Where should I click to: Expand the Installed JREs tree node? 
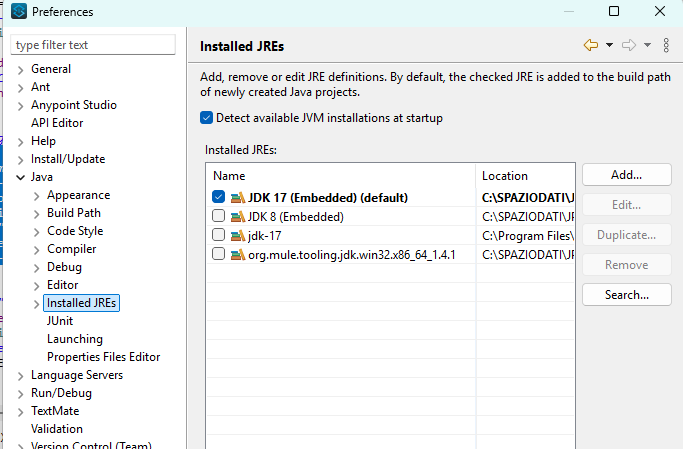tap(38, 303)
